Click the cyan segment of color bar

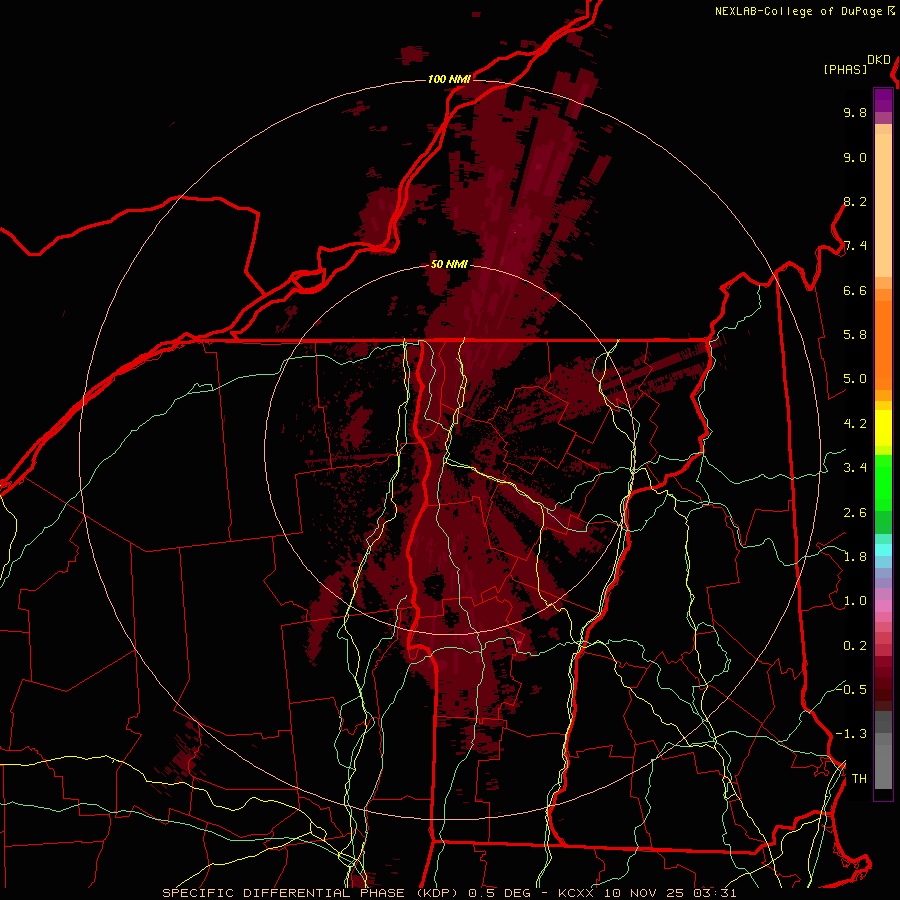883,550
